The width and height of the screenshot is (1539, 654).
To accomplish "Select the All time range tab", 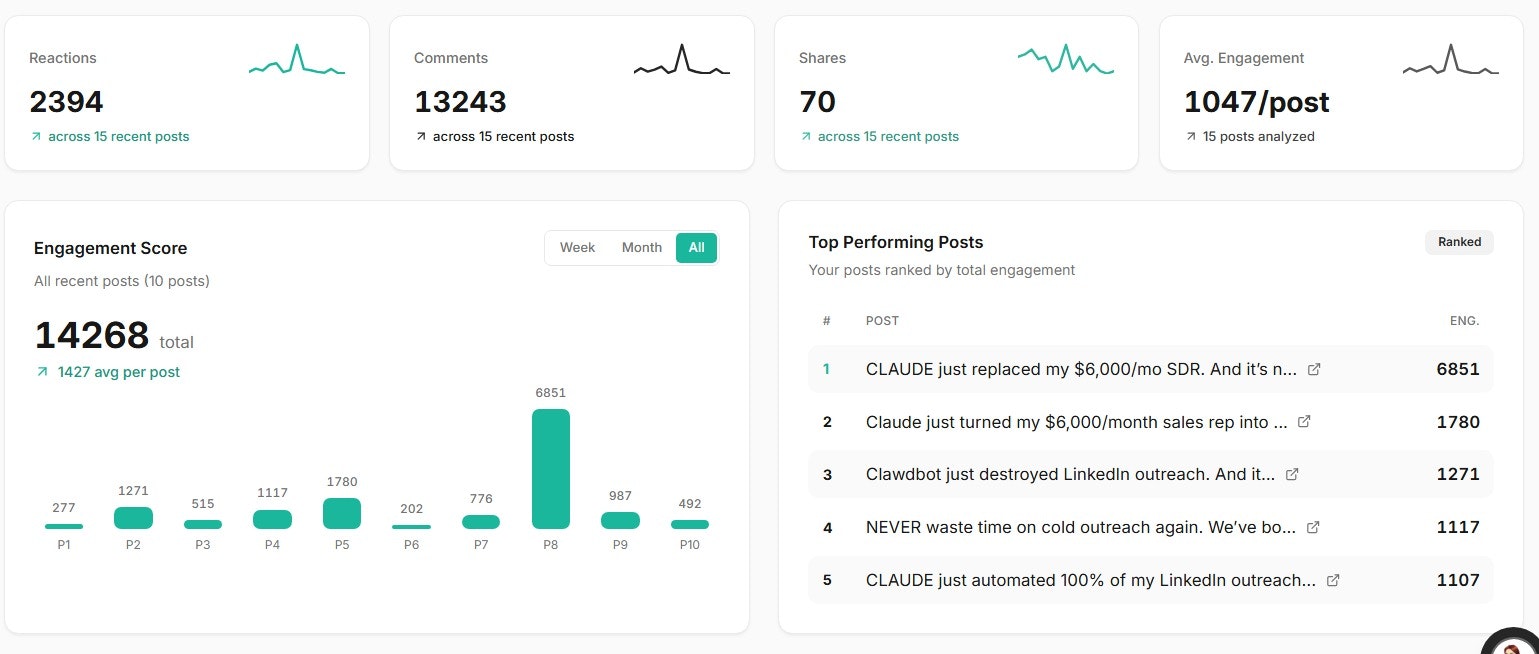I will tap(697, 248).
